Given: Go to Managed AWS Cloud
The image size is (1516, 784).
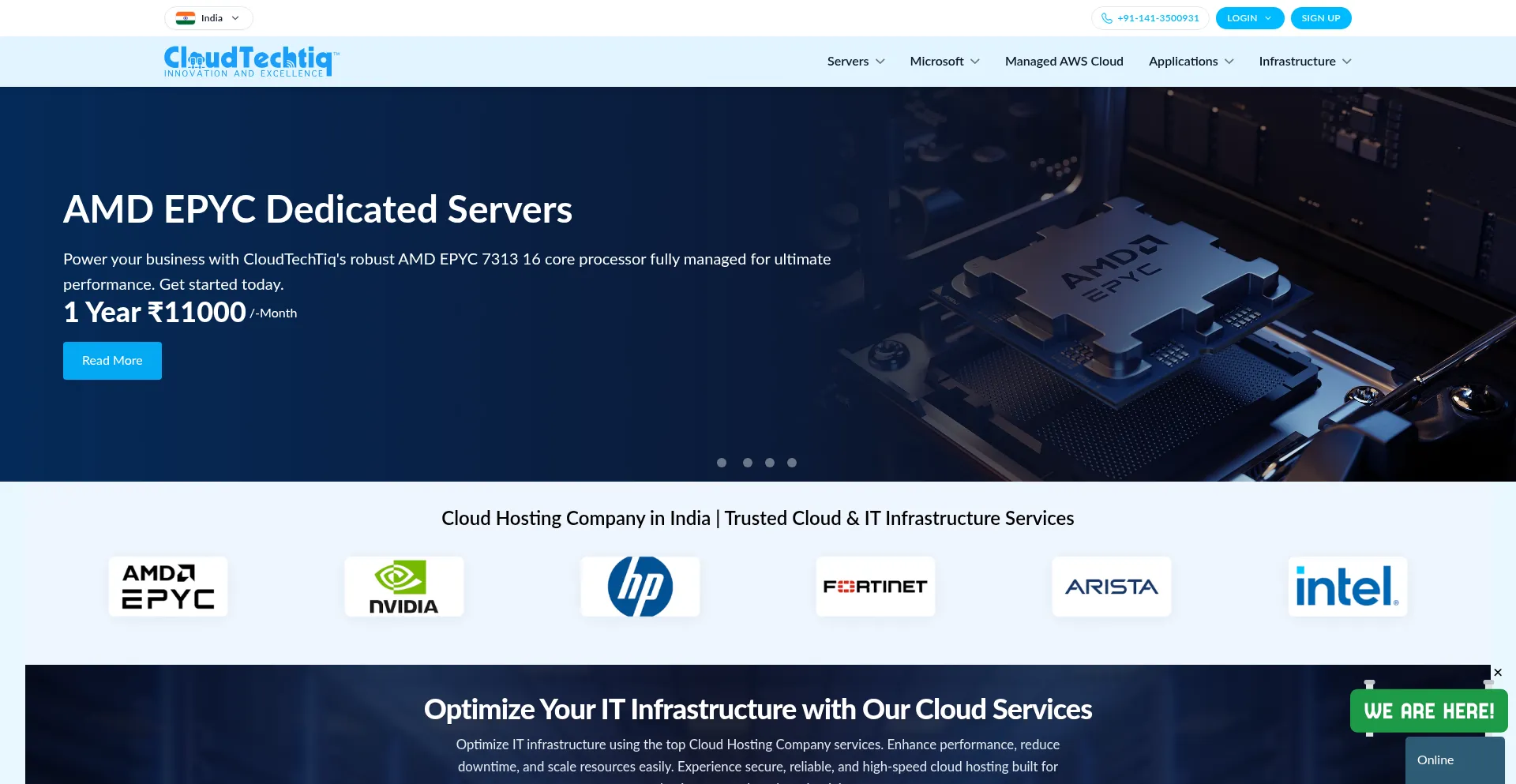Looking at the screenshot, I should (1064, 62).
